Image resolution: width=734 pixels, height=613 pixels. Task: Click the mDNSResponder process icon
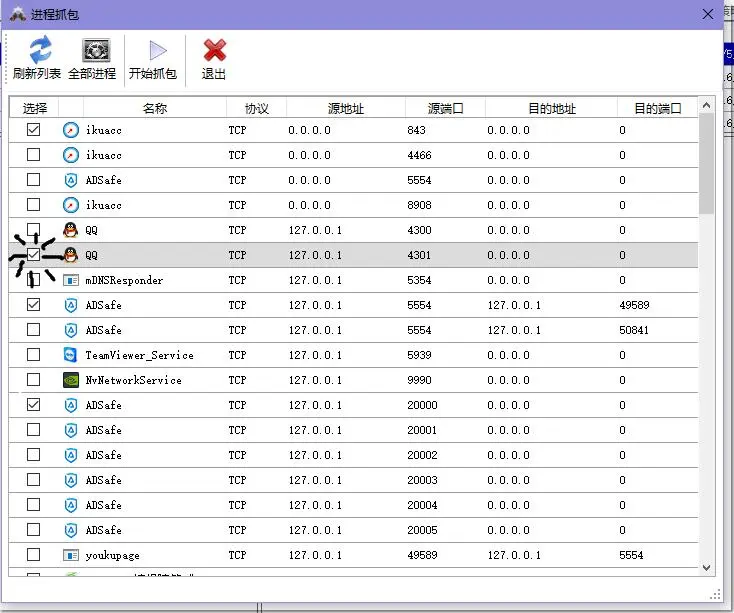70,280
